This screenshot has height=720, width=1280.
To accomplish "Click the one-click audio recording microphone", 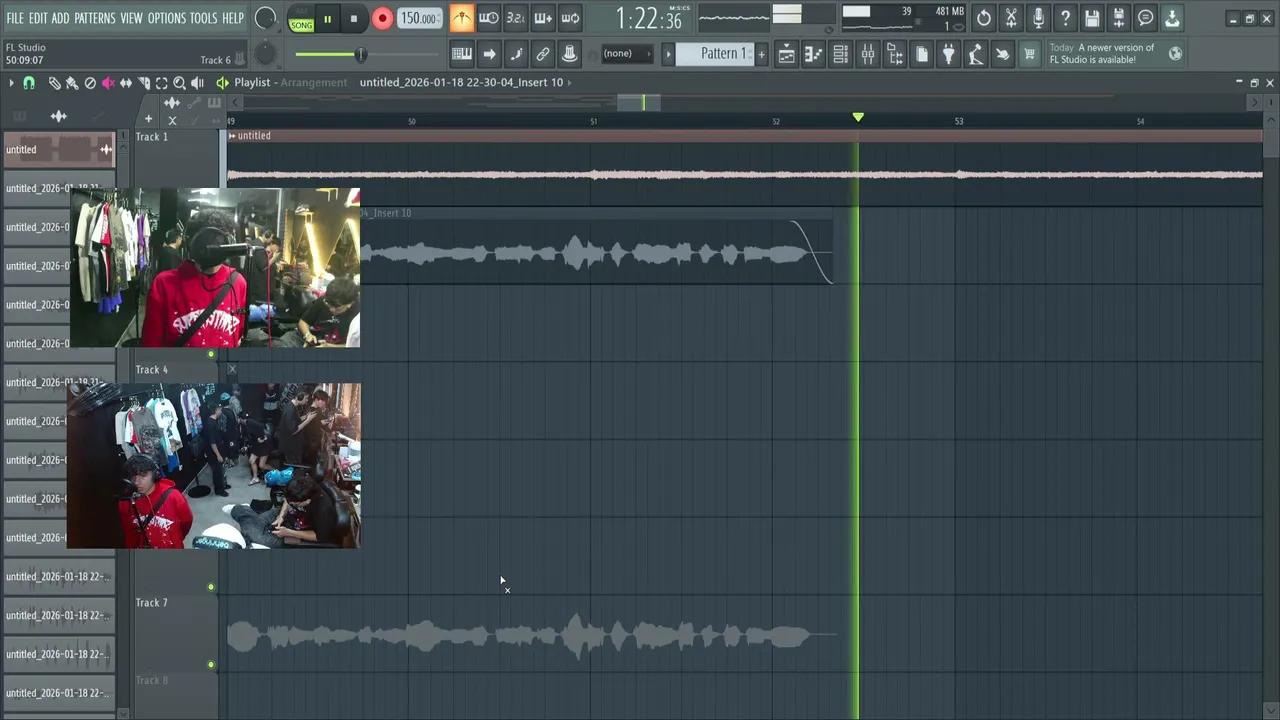I will pos(1038,18).
